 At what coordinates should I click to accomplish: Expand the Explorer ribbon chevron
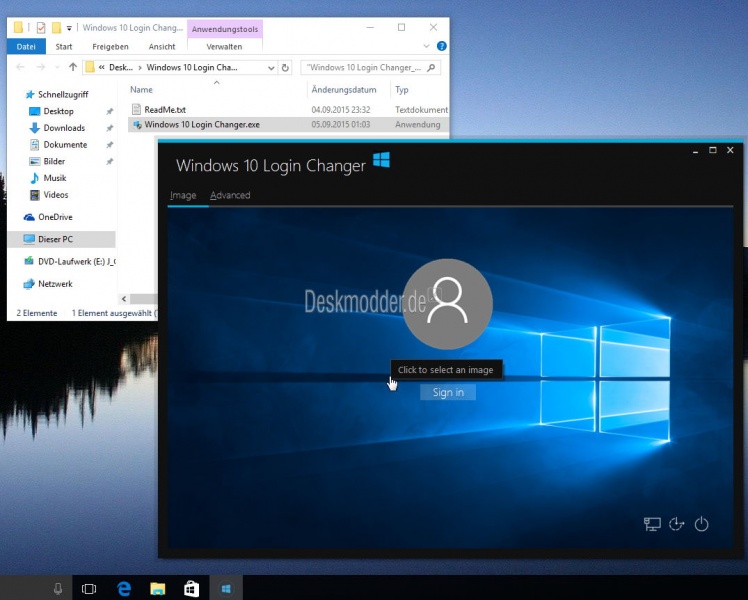[x=427, y=46]
